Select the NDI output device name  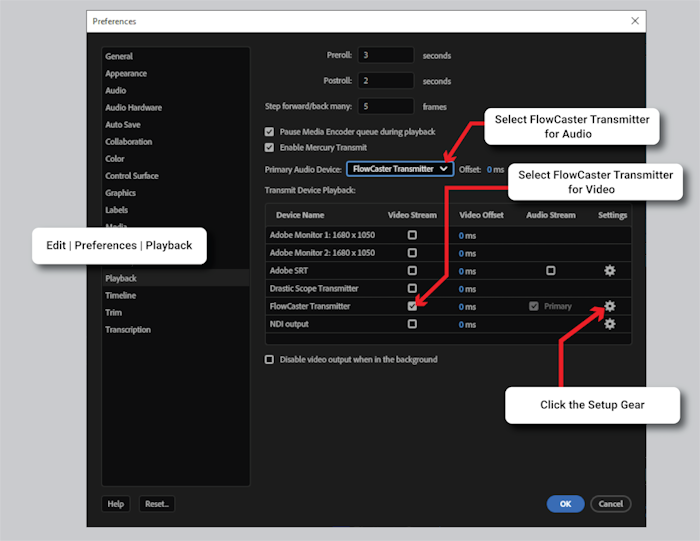point(289,324)
